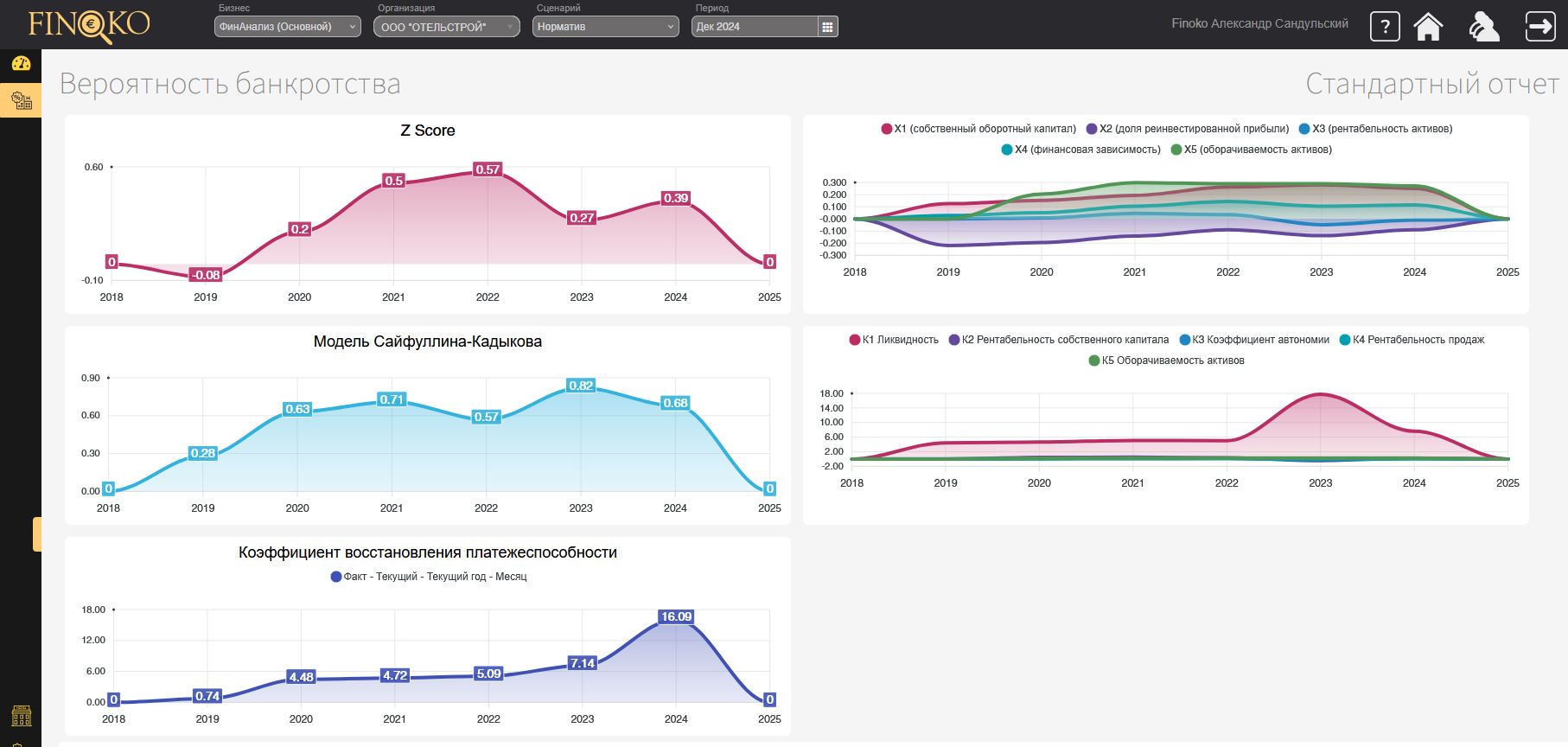Select the financial analysis sidebar icon
This screenshot has width=1568, height=747.
pos(21,100)
